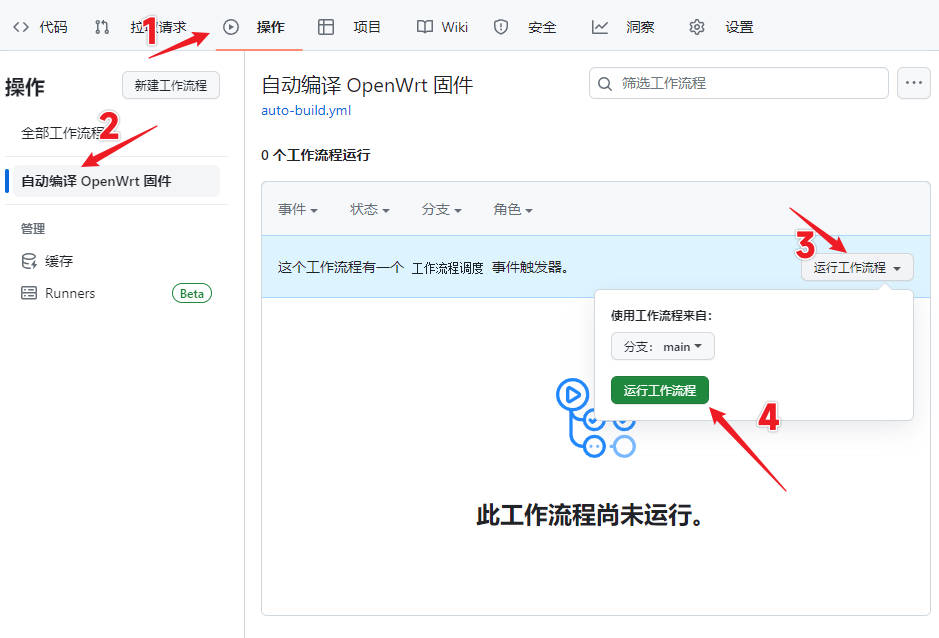Expand the 状态 filter dropdown

pyautogui.click(x=369, y=210)
